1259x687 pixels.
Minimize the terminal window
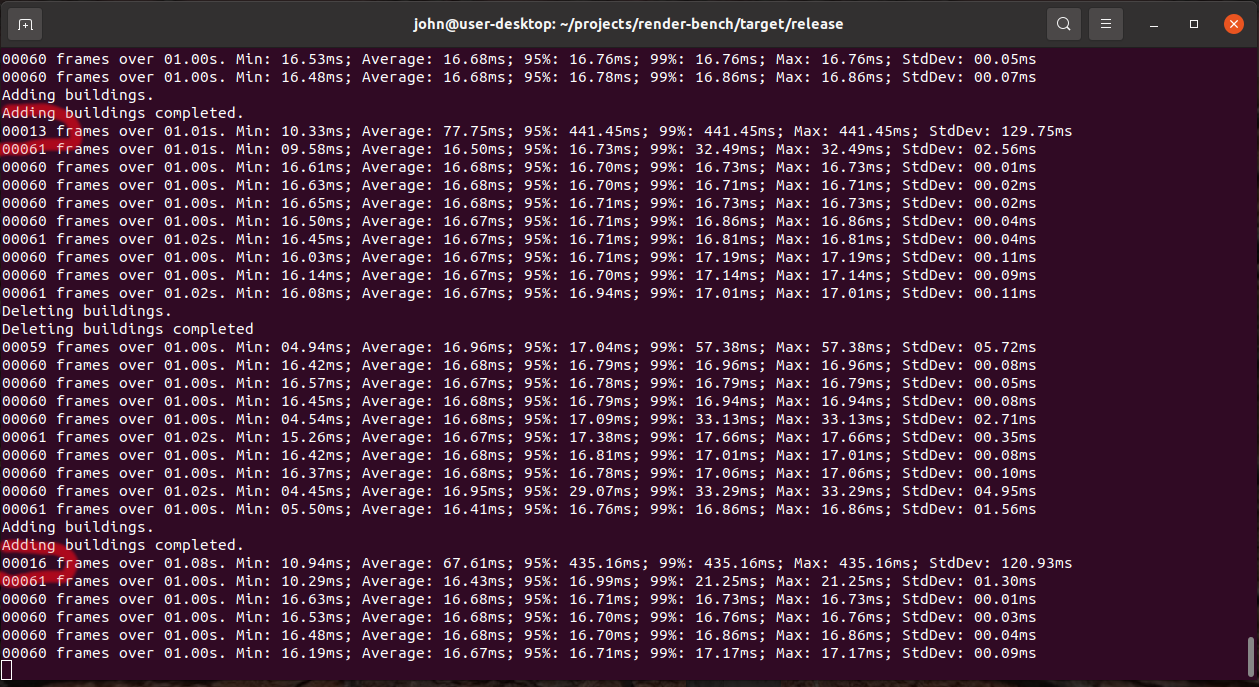pos(1154,23)
